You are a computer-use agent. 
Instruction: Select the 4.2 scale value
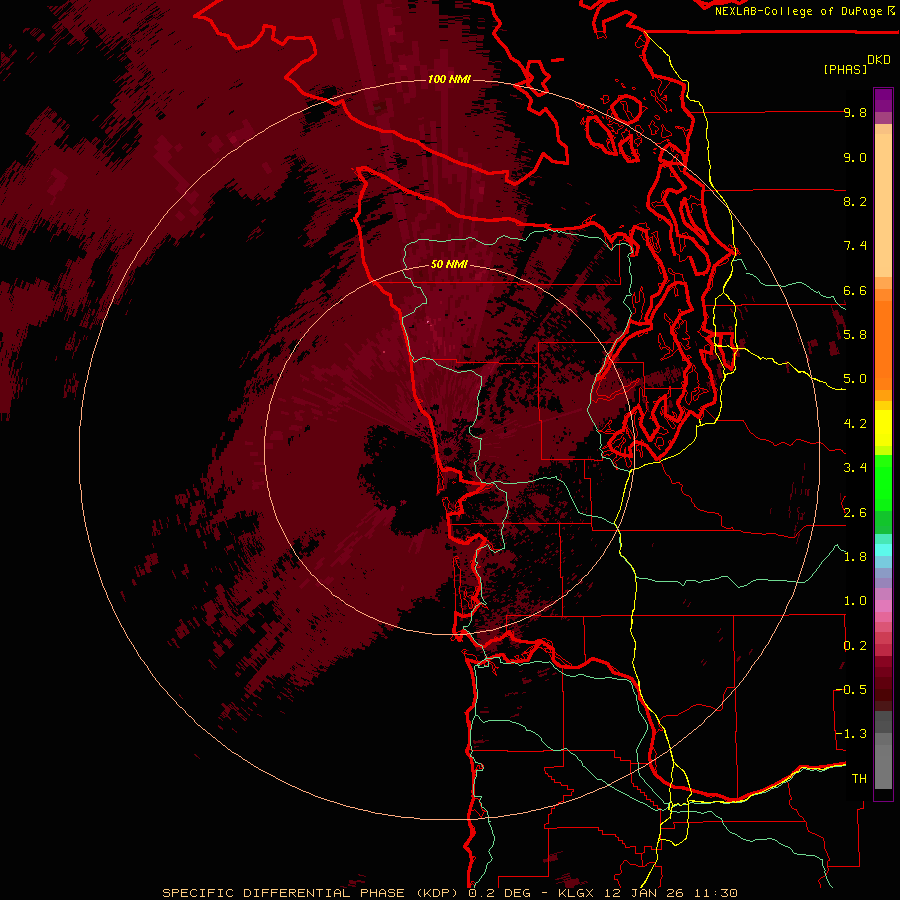tap(855, 424)
